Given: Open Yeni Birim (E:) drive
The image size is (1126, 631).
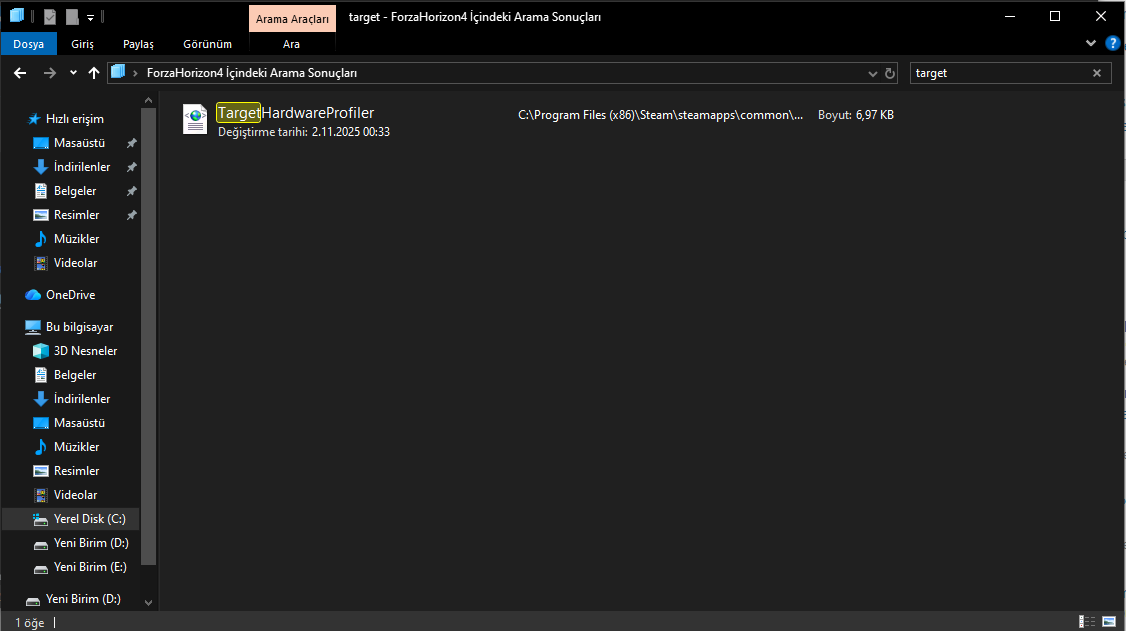Looking at the screenshot, I should click(x=90, y=566).
